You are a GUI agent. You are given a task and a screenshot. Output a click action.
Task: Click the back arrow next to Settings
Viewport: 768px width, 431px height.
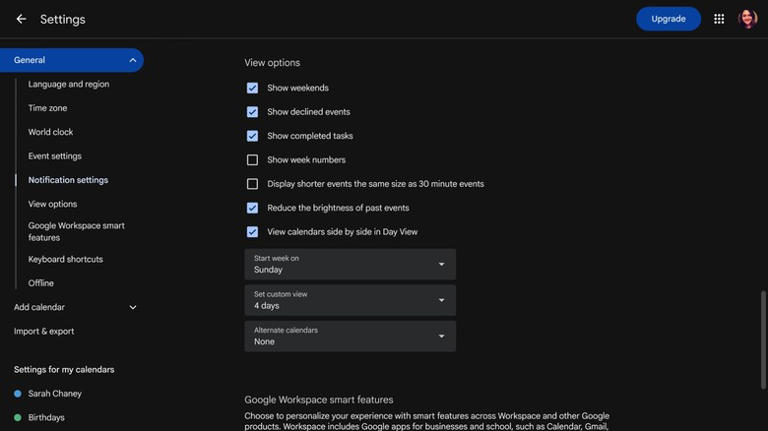tap(21, 19)
